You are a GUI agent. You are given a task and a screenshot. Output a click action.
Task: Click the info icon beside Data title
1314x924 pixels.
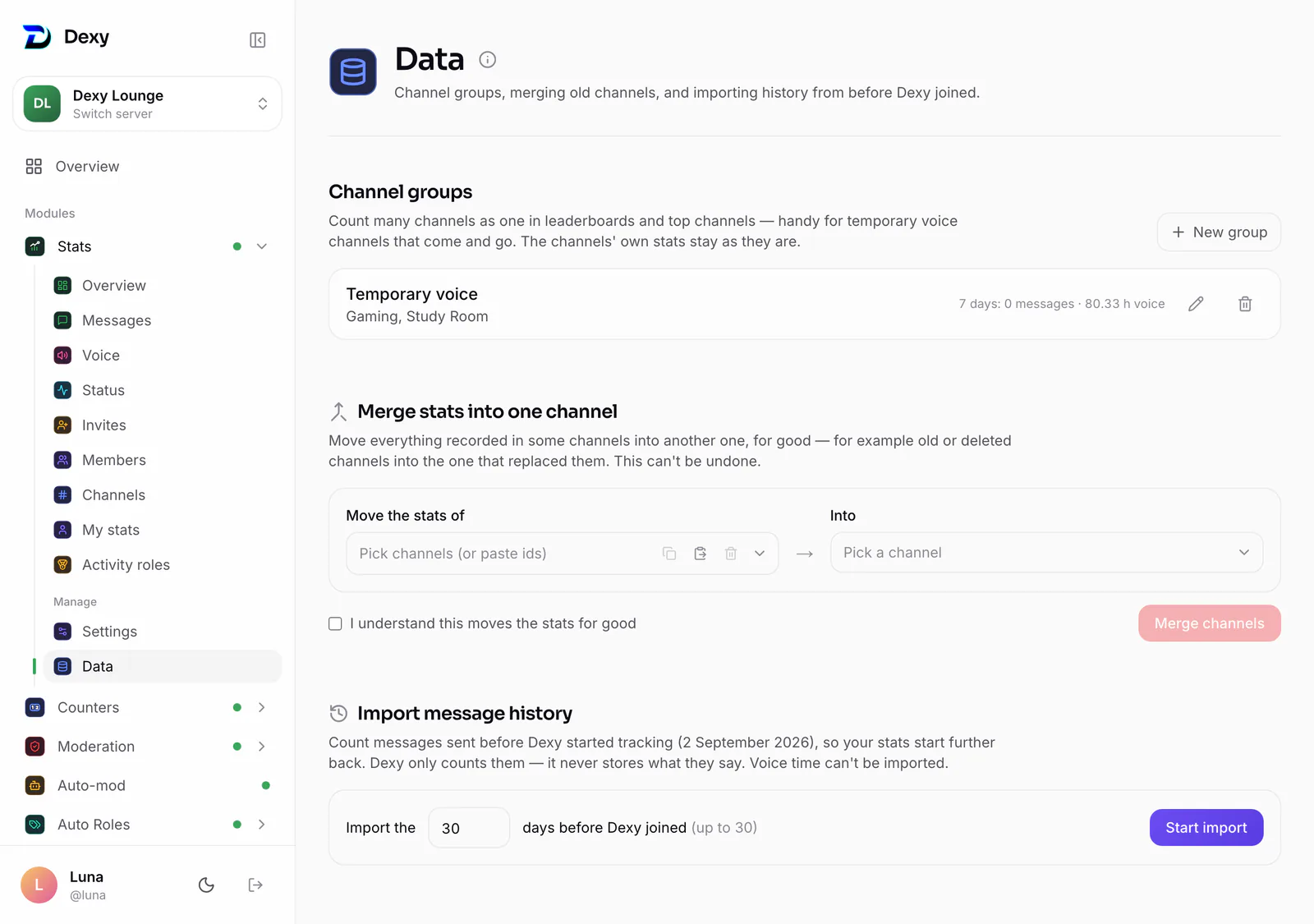click(488, 59)
